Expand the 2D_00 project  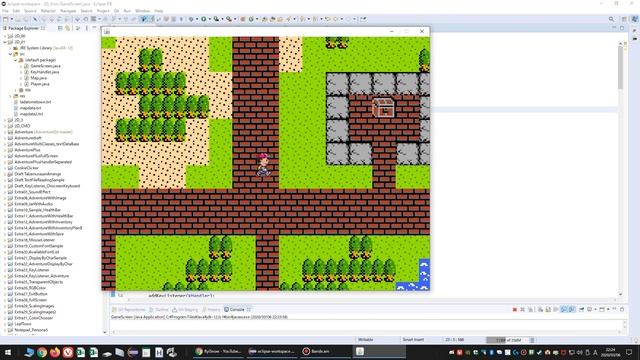[5, 36]
